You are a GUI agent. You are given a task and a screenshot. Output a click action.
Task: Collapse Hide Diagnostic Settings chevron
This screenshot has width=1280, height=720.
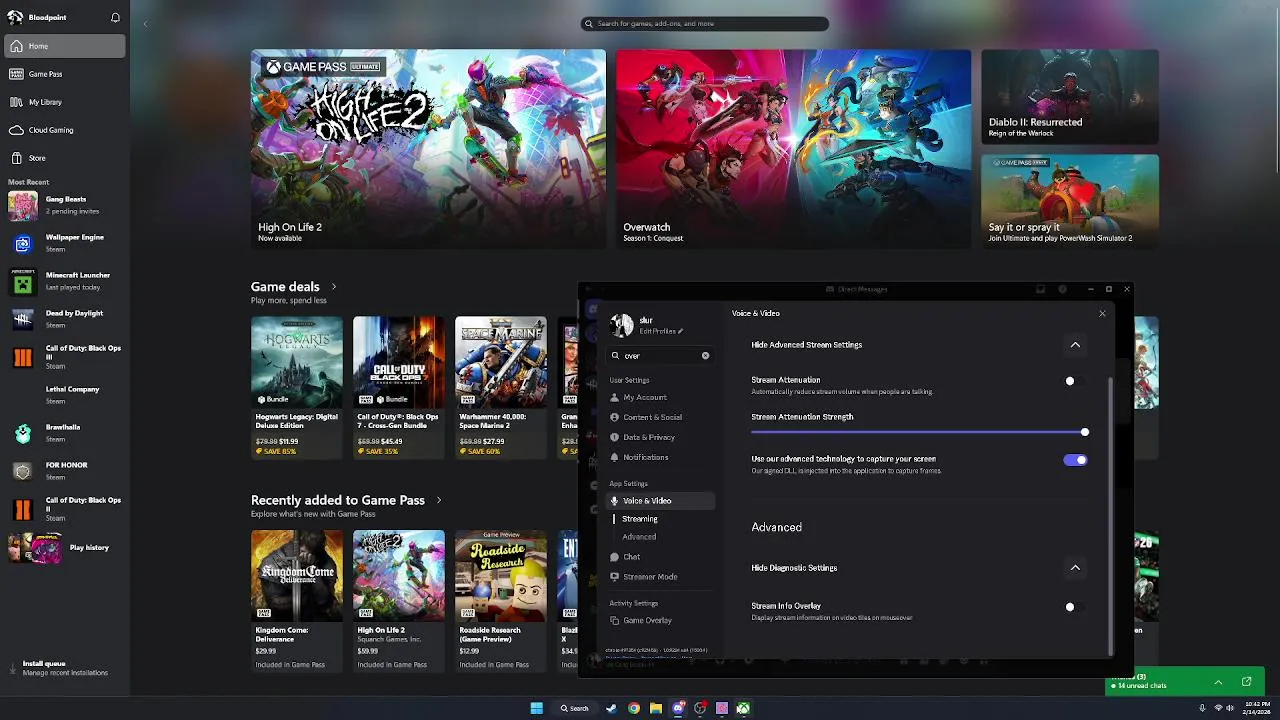click(1075, 568)
